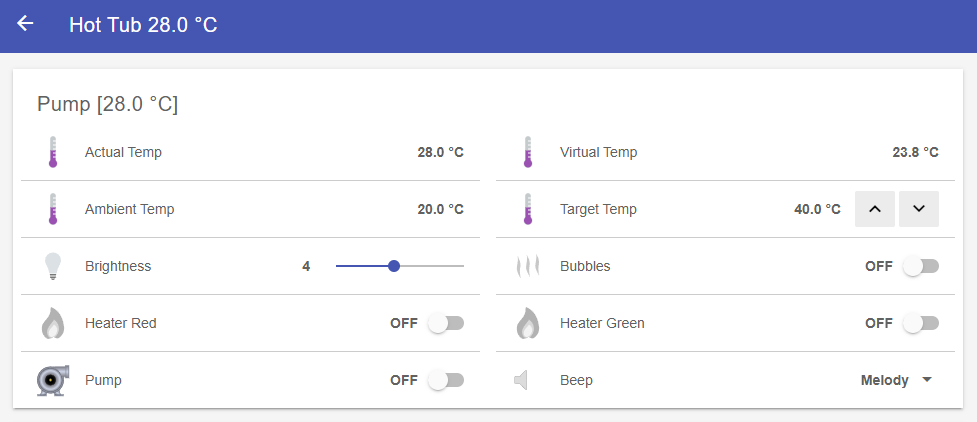Turn on the Bubbles switch
Viewport: 977px width, 422px height.
(x=920, y=267)
